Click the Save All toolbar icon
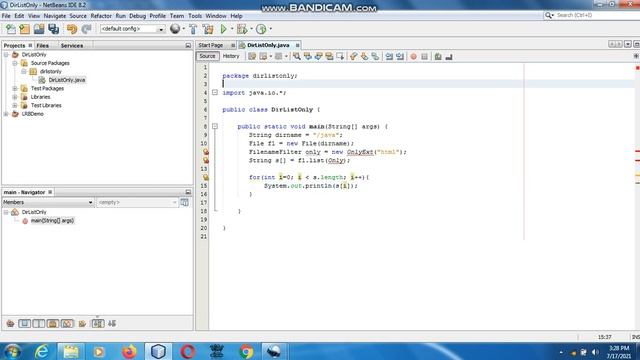Screen dimensions: 640x360 click(x=53, y=29)
